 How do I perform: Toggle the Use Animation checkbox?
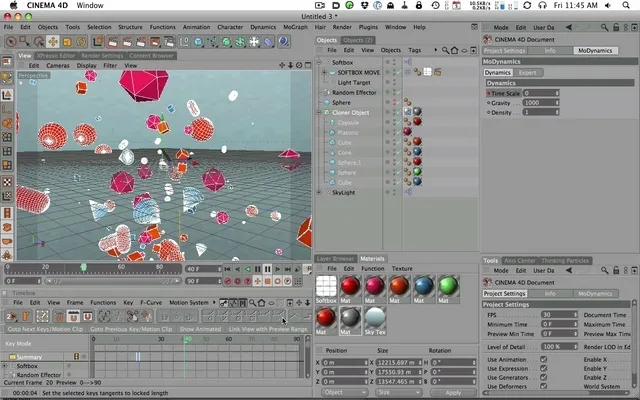click(x=543, y=359)
